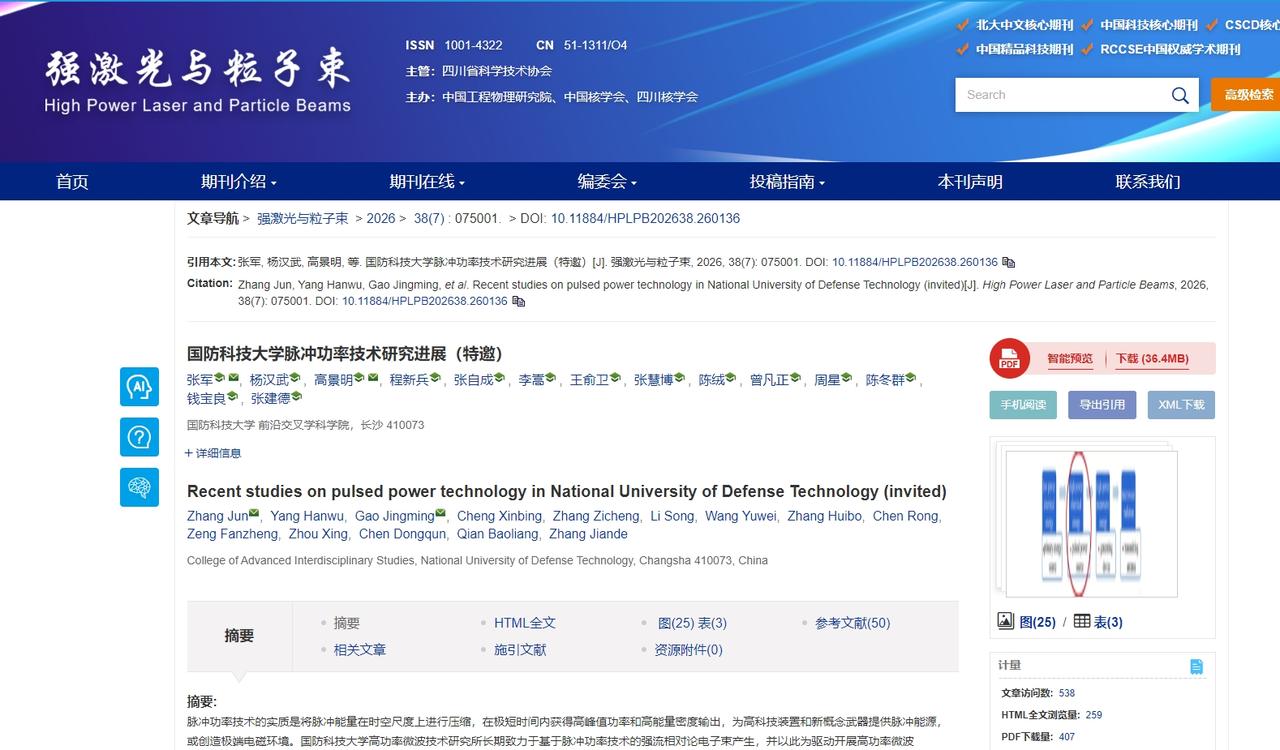Screen dimensions: 1280x750
Task: Click 导出引用 export citation button
Action: 1102,405
